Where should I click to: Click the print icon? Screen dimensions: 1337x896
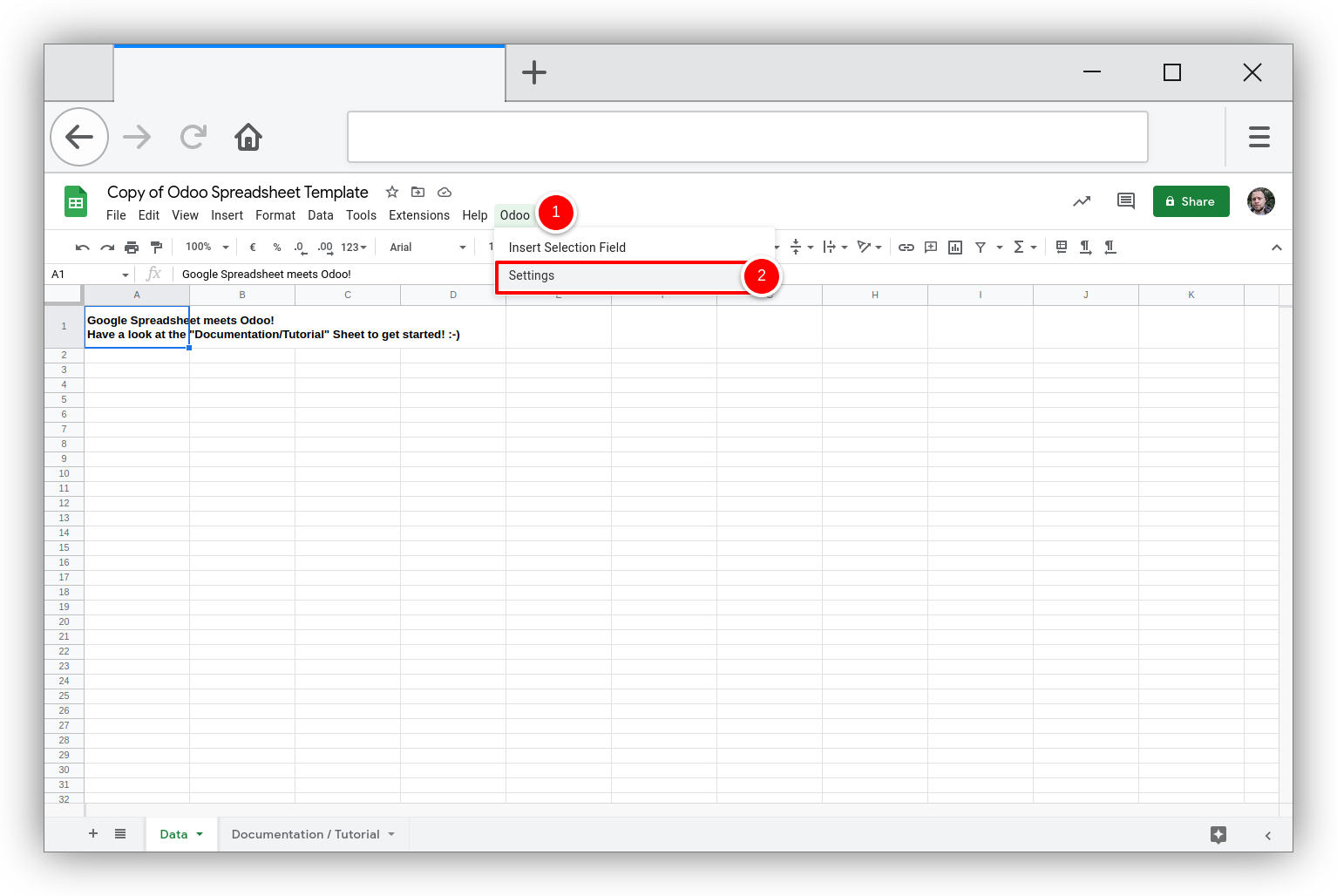click(x=132, y=248)
